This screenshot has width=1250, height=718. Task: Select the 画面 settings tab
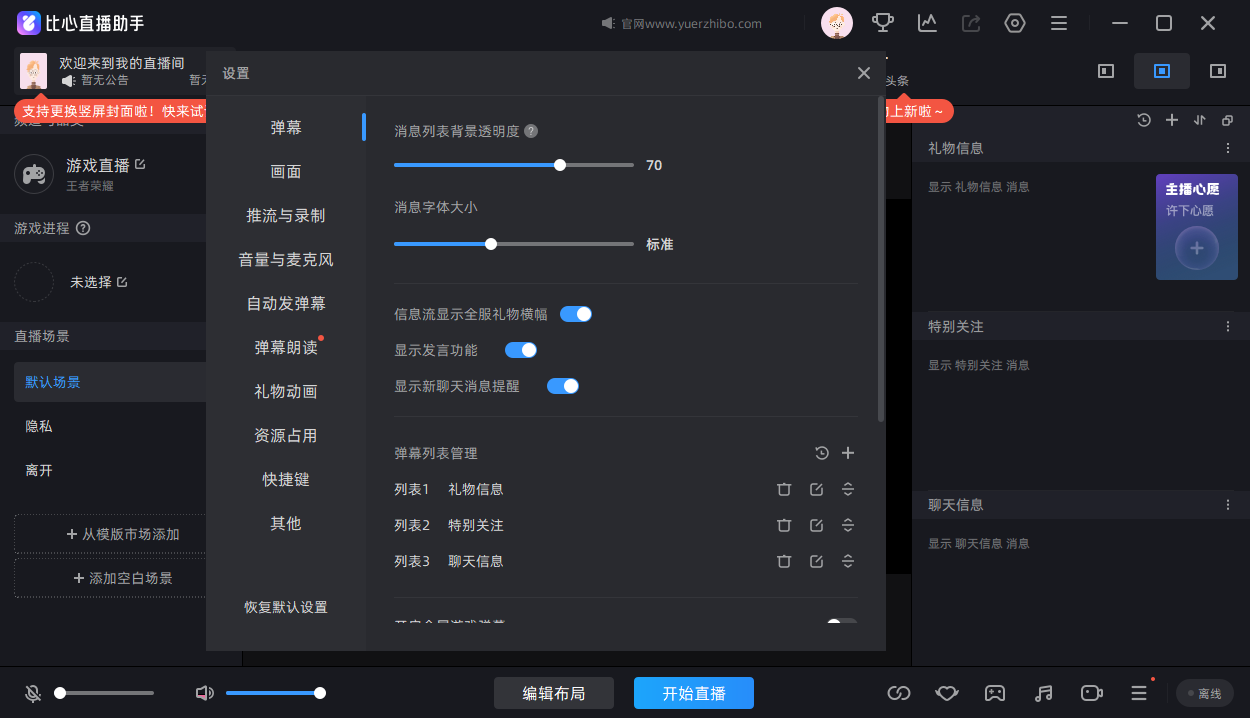click(286, 172)
